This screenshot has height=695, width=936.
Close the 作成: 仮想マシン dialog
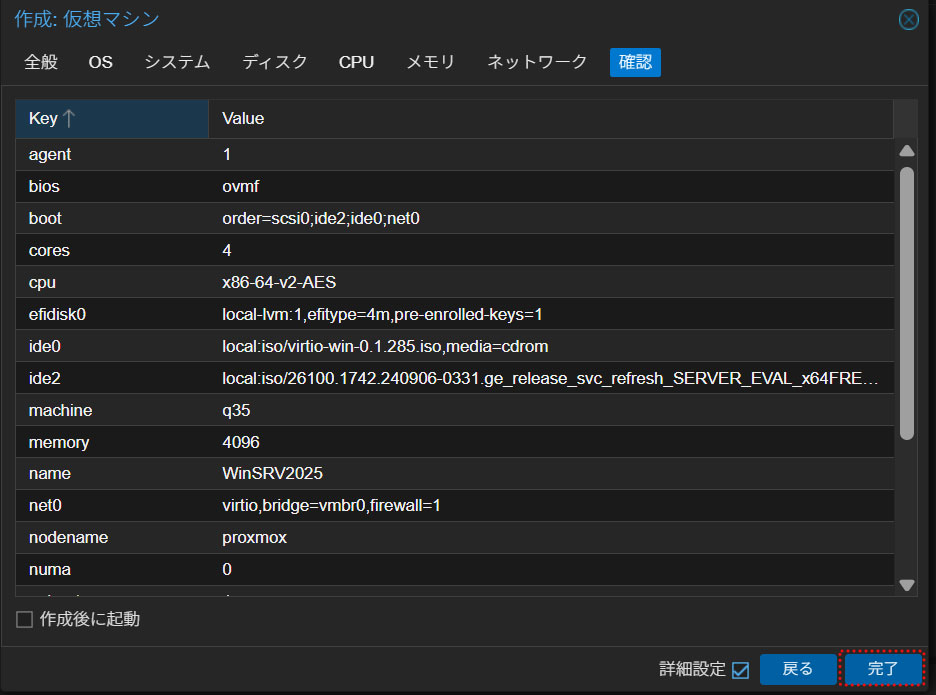(x=908, y=20)
